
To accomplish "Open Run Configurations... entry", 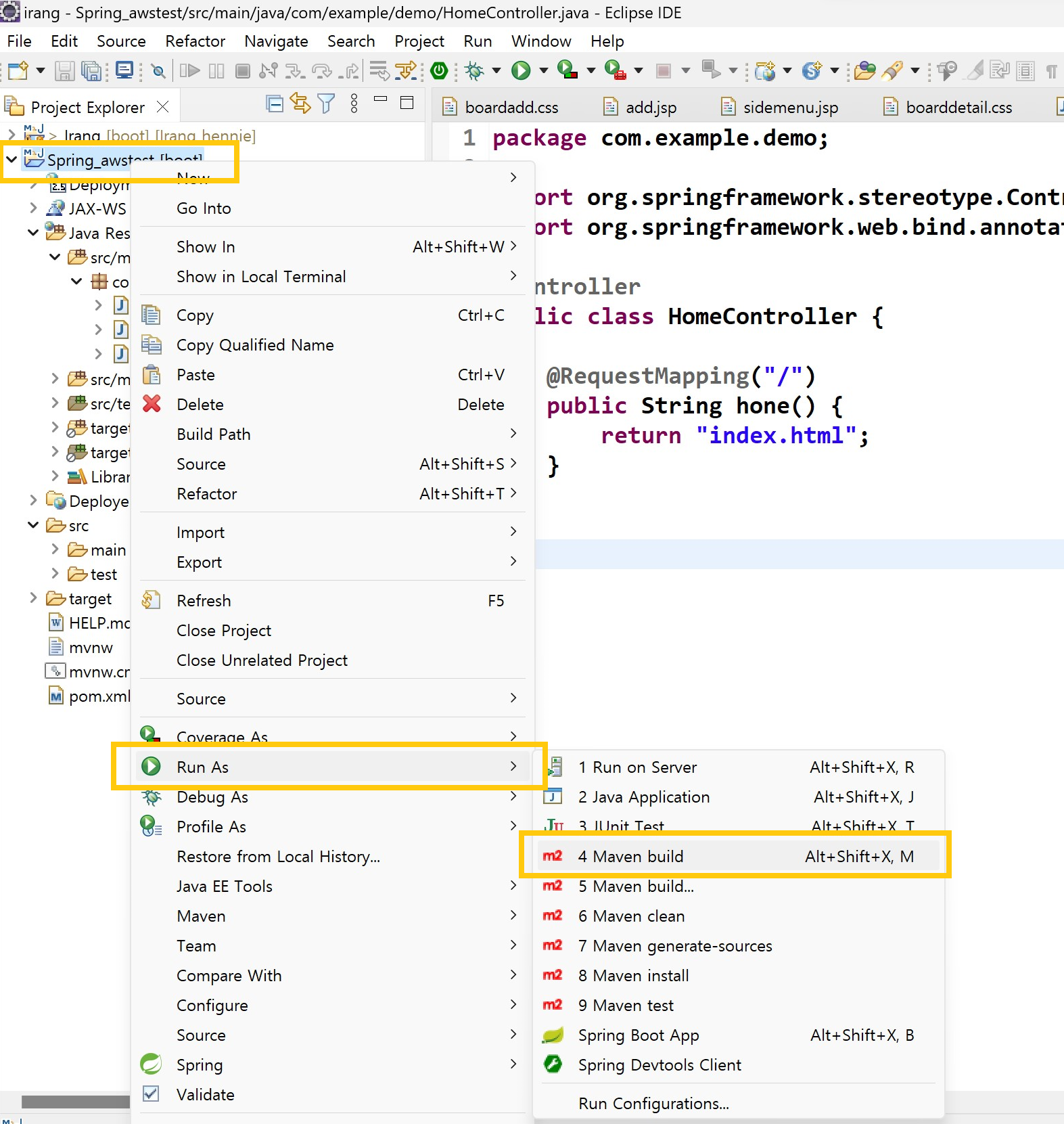I will click(x=738, y=1103).
